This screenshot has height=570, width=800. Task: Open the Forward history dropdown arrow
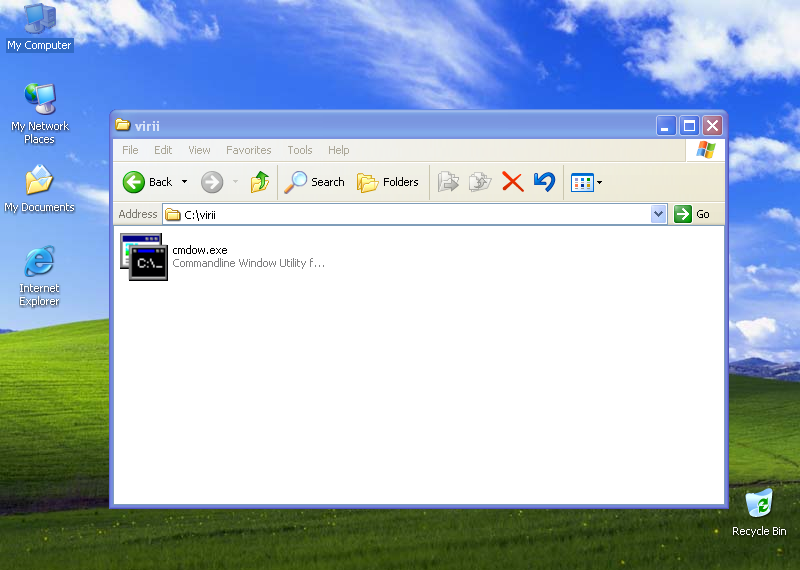point(235,182)
